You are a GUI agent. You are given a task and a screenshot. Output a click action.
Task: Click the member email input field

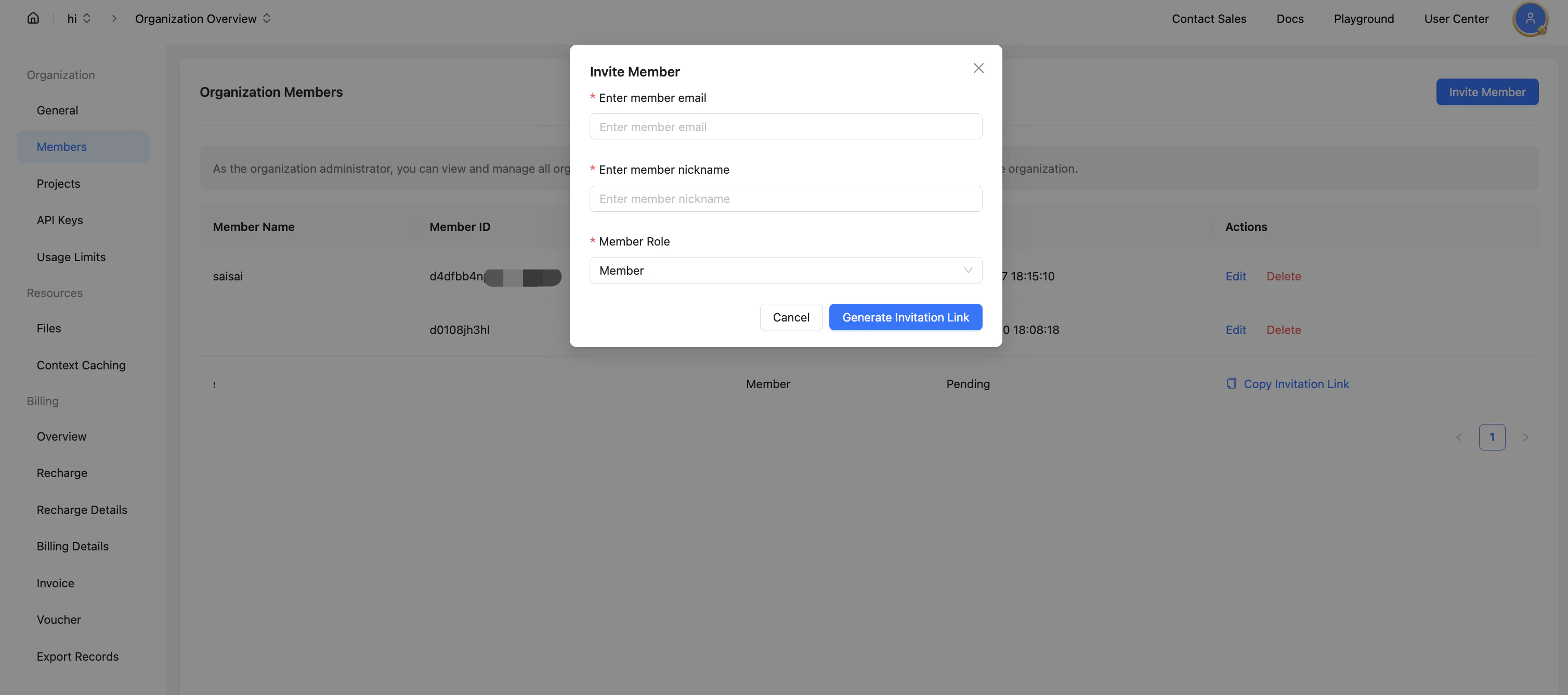pos(785,127)
